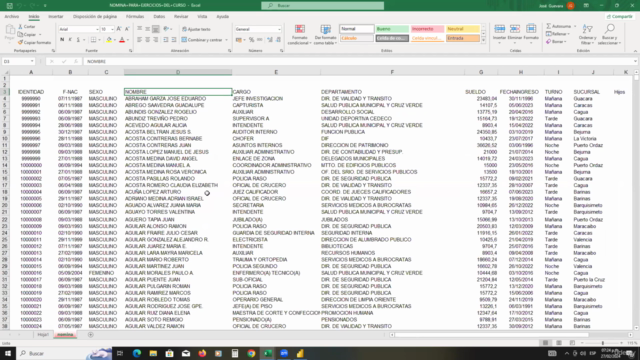Viewport: 640px width, 360px height.
Task: Add a new sheet with plus icon
Action: tap(91, 335)
